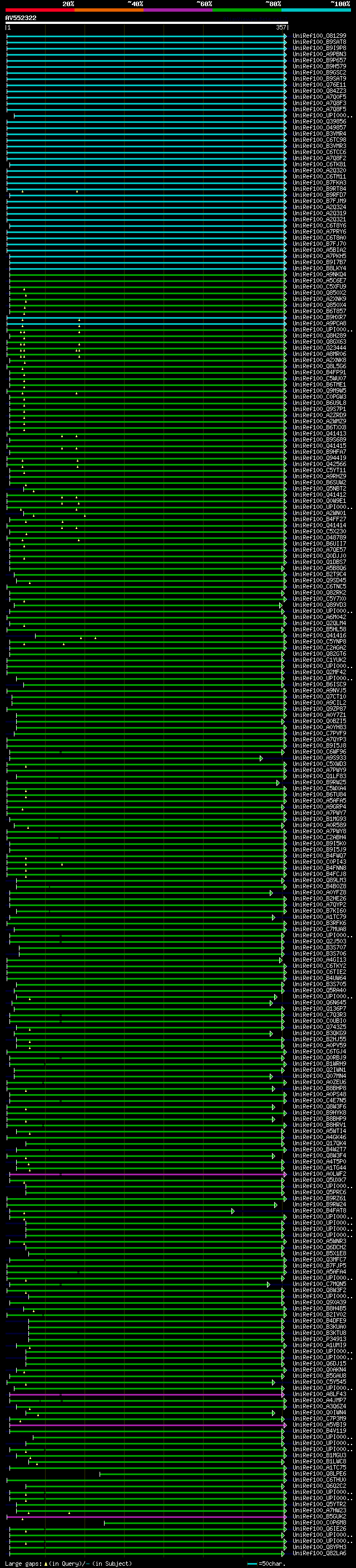Select the UniRef100_A9NVJ5 label
Screen dimensions: 356x1568
point(319,690)
